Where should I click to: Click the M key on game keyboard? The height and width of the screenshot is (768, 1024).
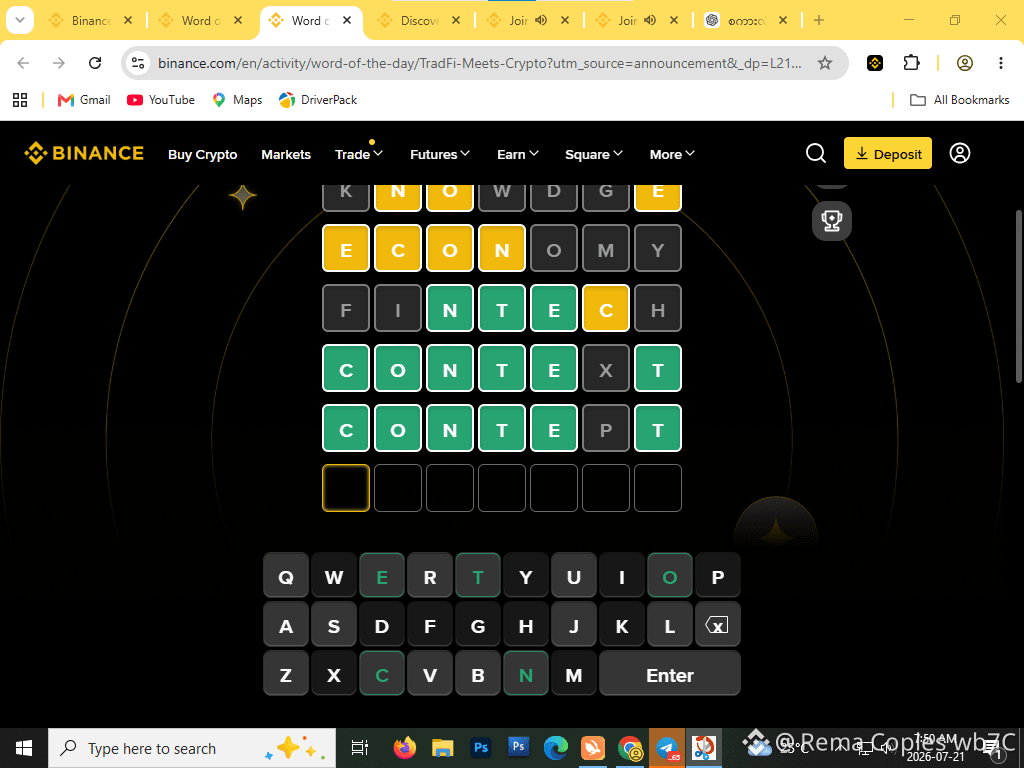click(x=573, y=675)
